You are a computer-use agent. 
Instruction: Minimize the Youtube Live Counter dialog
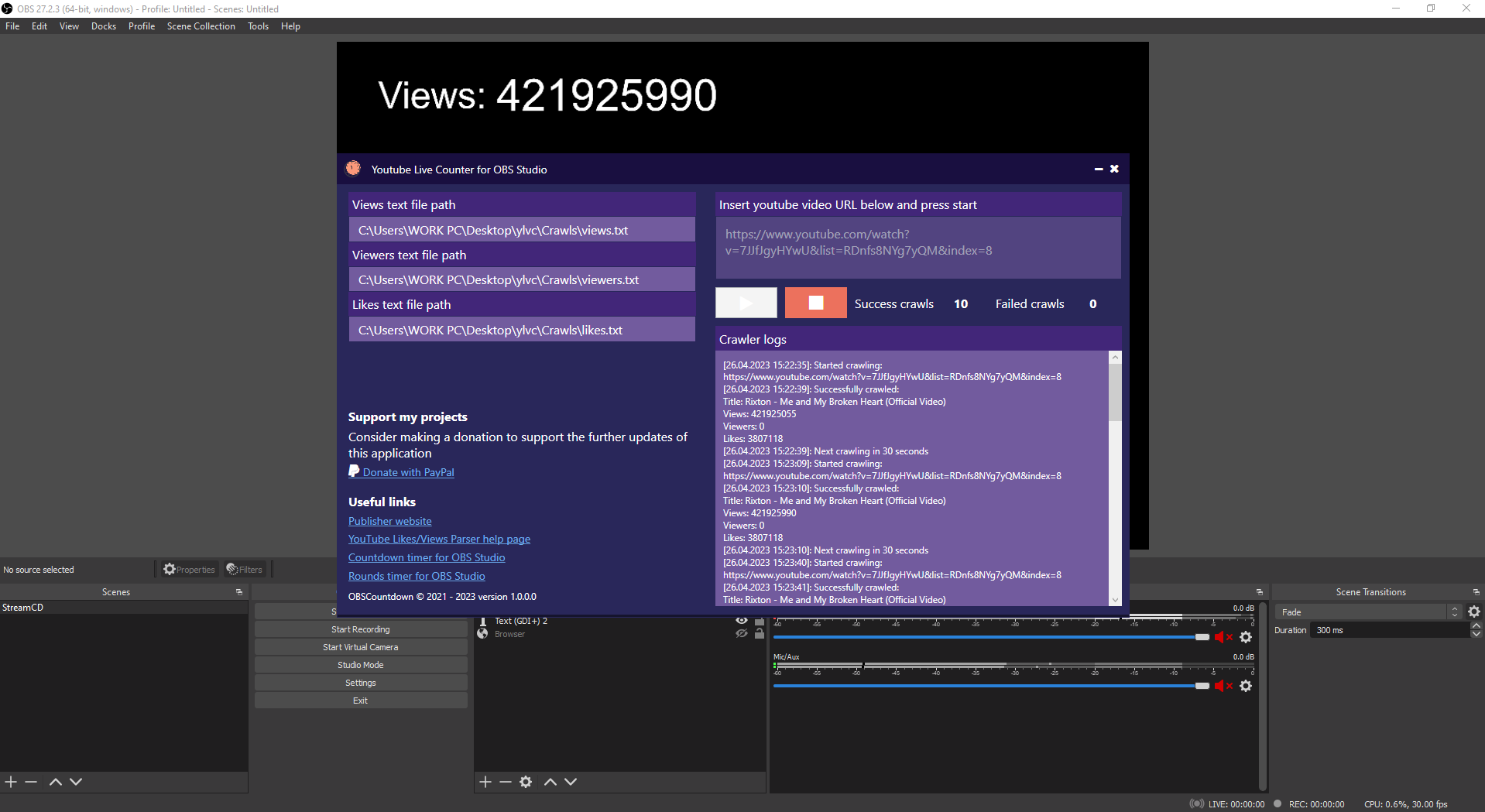click(x=1099, y=169)
